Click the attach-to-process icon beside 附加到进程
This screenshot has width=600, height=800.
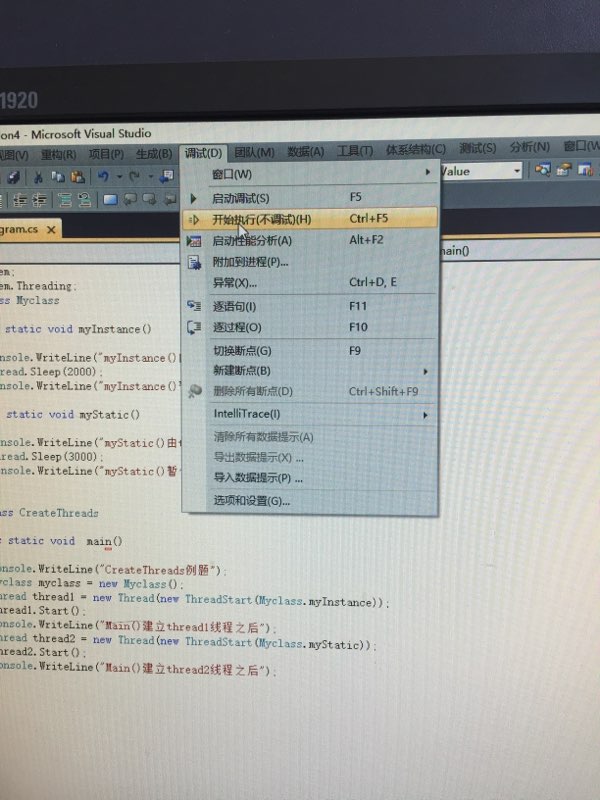coord(194,262)
